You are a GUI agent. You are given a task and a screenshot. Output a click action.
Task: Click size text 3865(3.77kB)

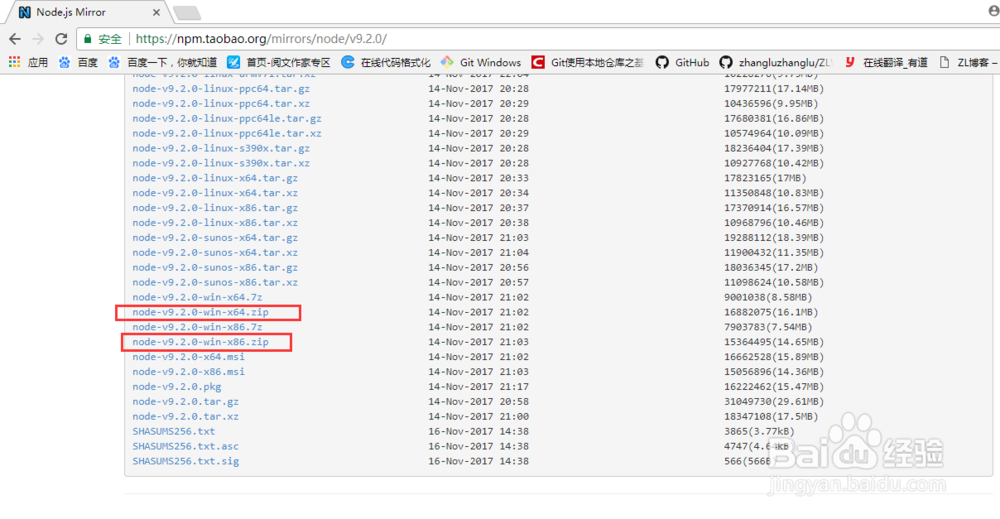(759, 431)
